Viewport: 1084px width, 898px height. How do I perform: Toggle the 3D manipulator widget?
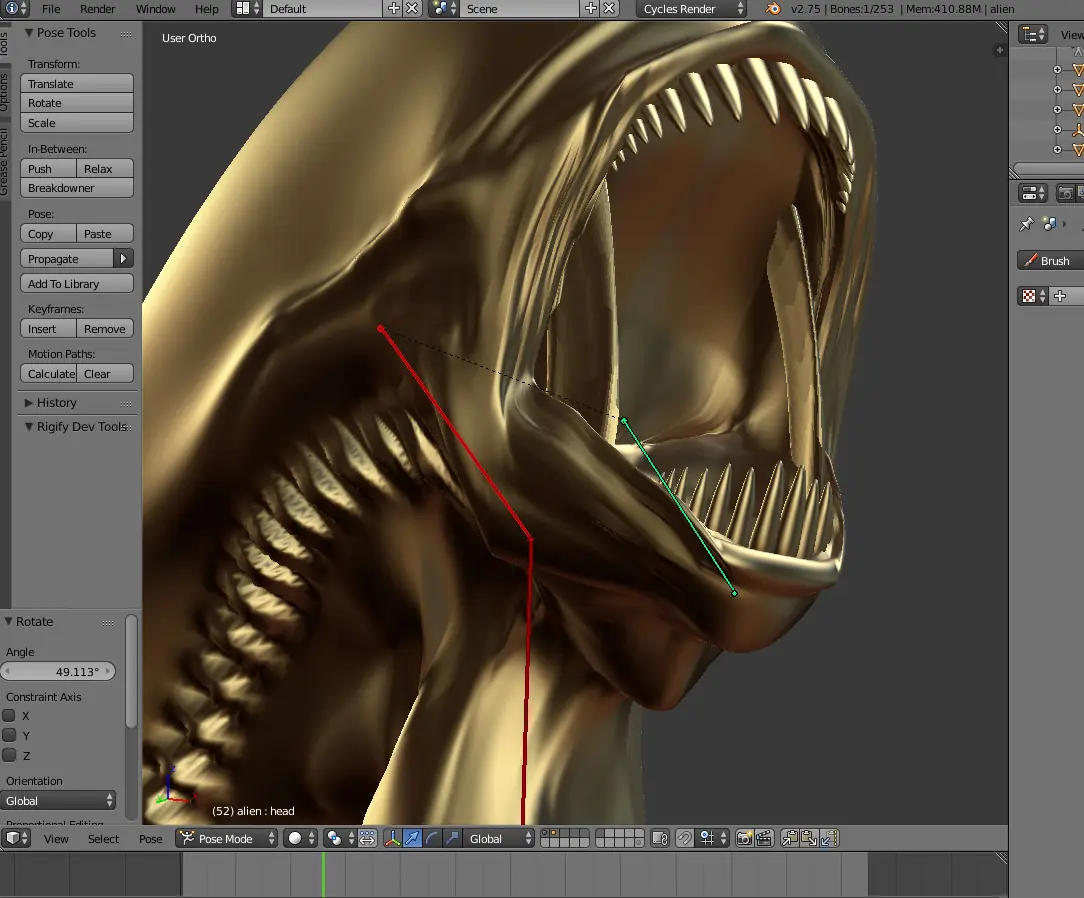coord(392,839)
